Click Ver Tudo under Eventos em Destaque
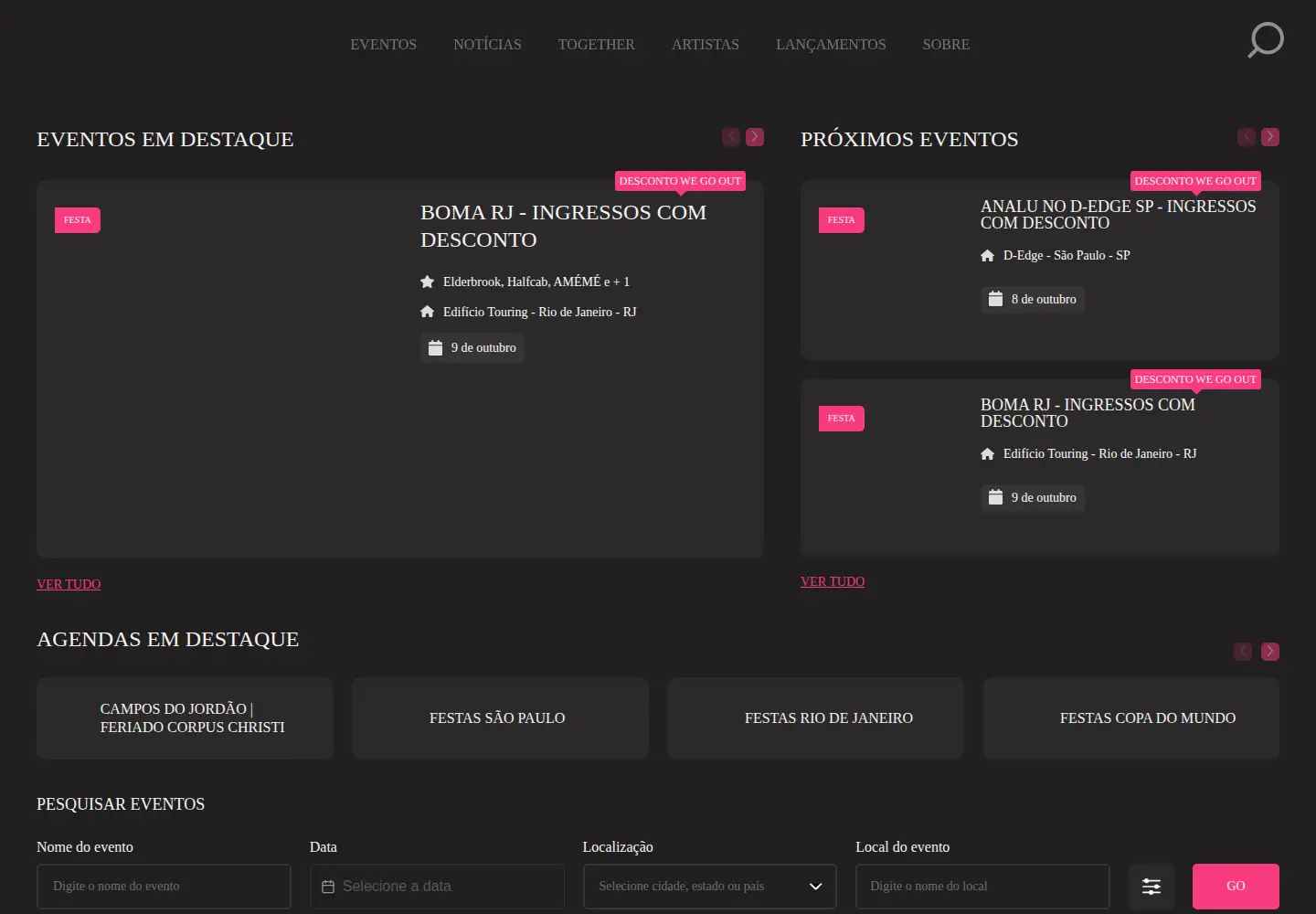 (69, 584)
